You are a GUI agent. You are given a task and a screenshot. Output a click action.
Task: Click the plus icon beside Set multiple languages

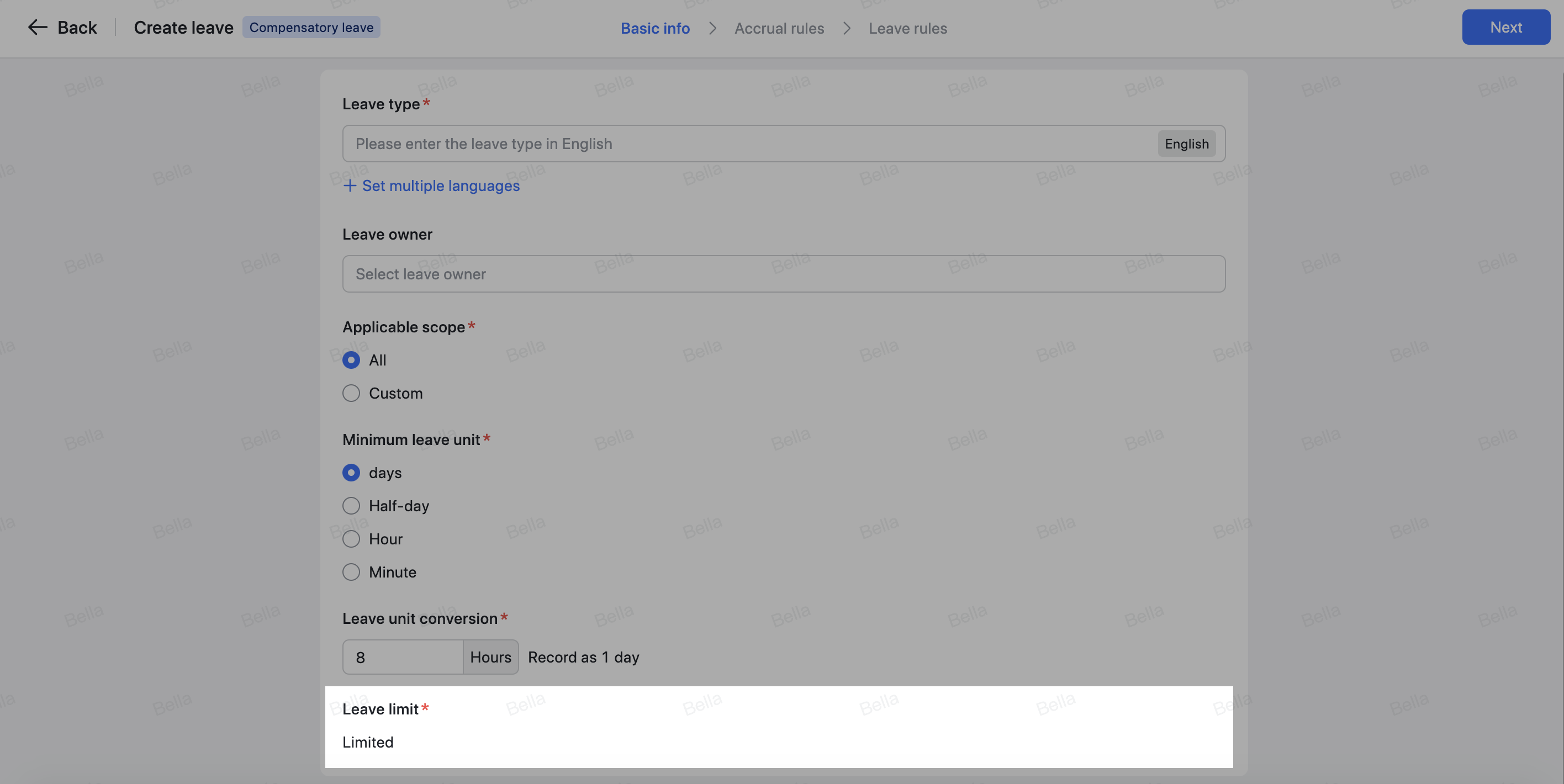(350, 186)
